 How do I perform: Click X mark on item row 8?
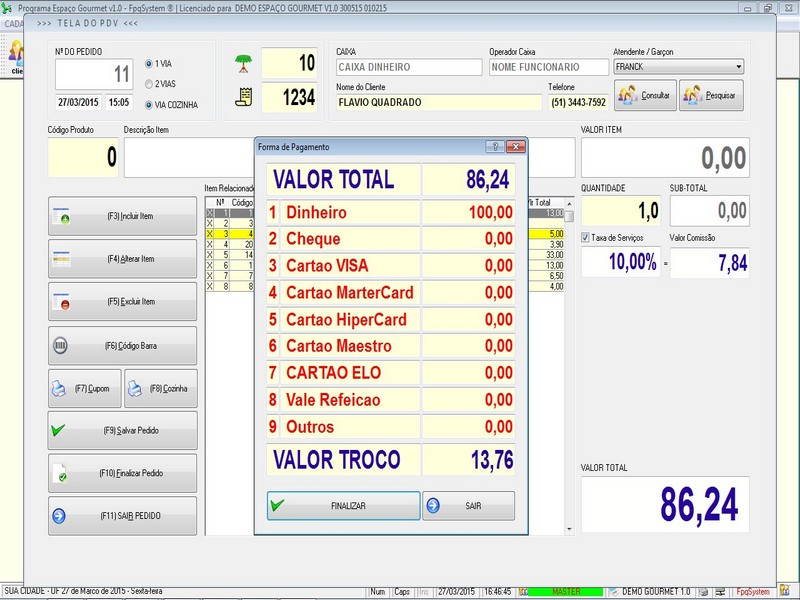(x=210, y=286)
